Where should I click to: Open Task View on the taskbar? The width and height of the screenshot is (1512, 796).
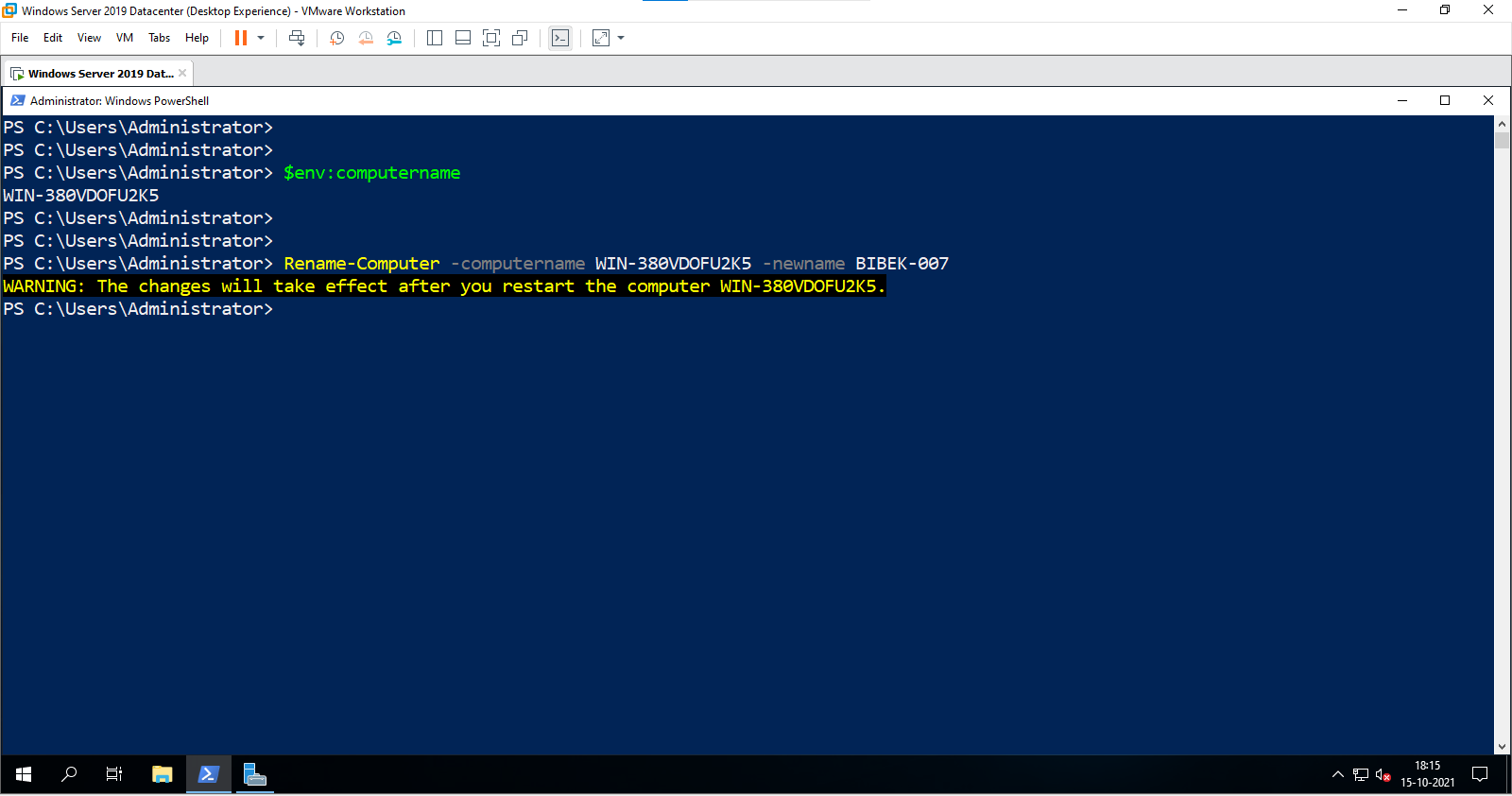click(x=114, y=774)
